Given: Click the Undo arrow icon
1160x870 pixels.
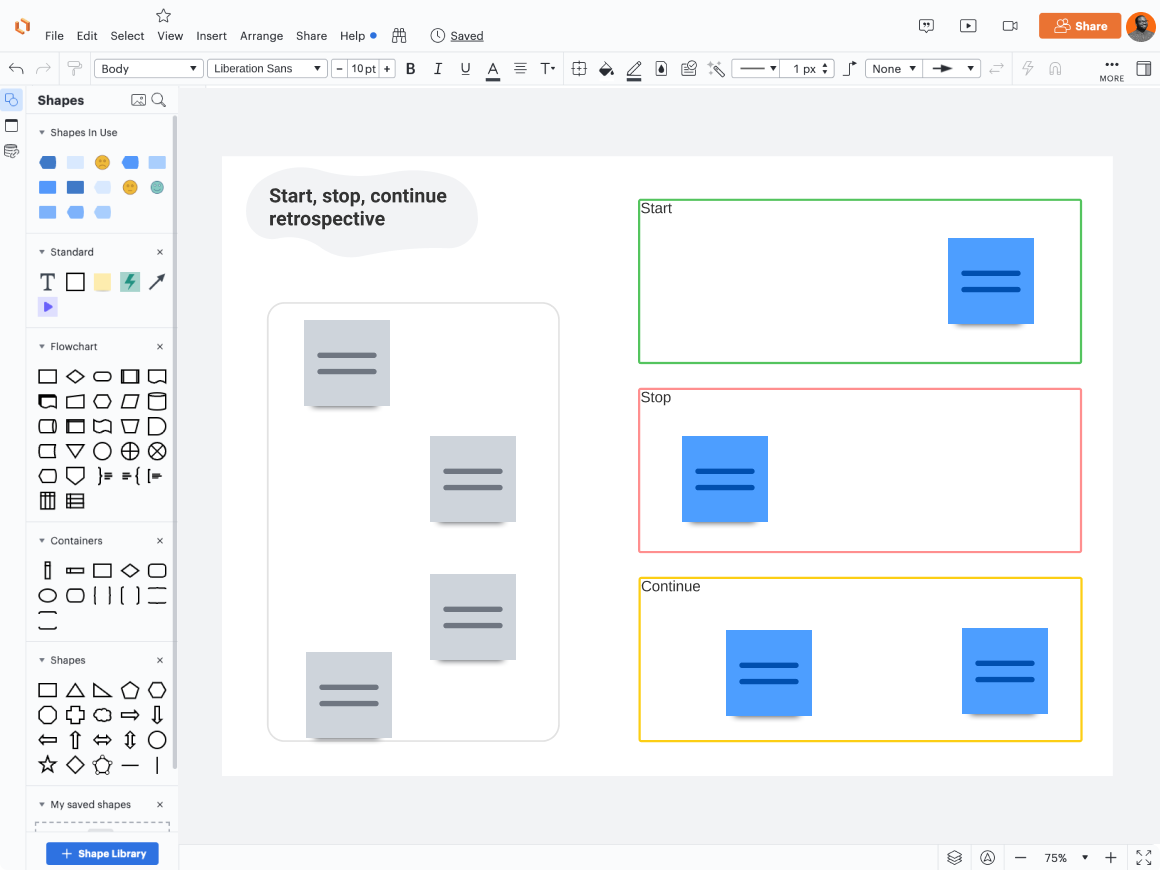Looking at the screenshot, I should tap(16, 69).
